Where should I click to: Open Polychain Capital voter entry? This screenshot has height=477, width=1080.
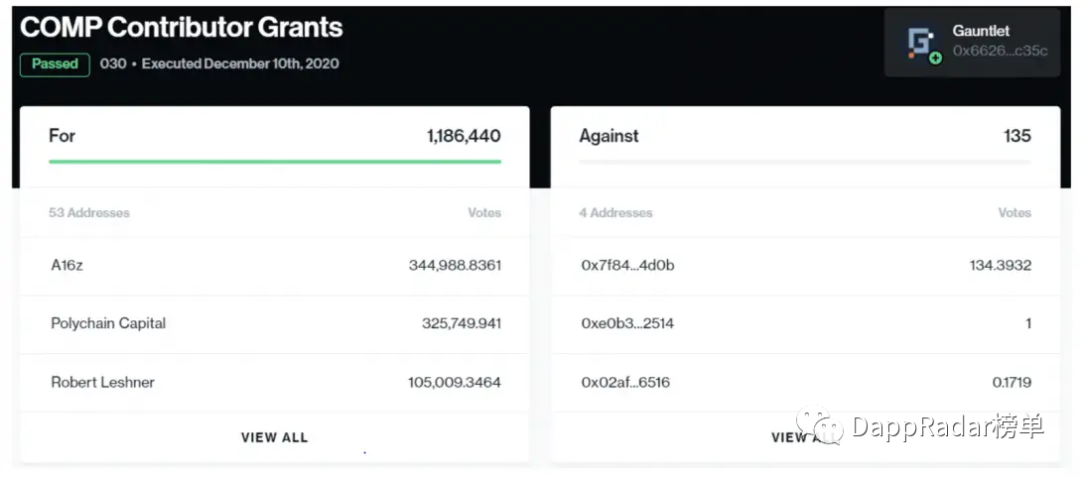pyautogui.click(x=274, y=324)
